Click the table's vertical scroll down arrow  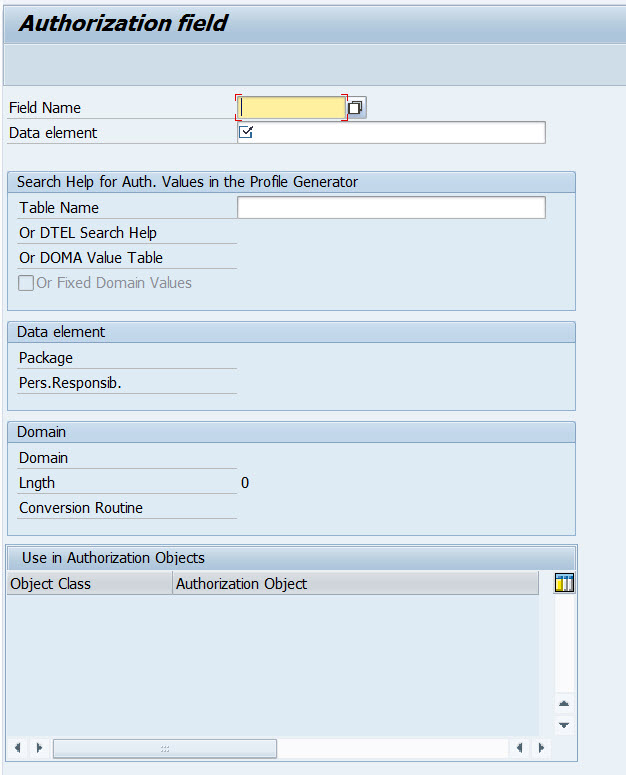coord(564,725)
